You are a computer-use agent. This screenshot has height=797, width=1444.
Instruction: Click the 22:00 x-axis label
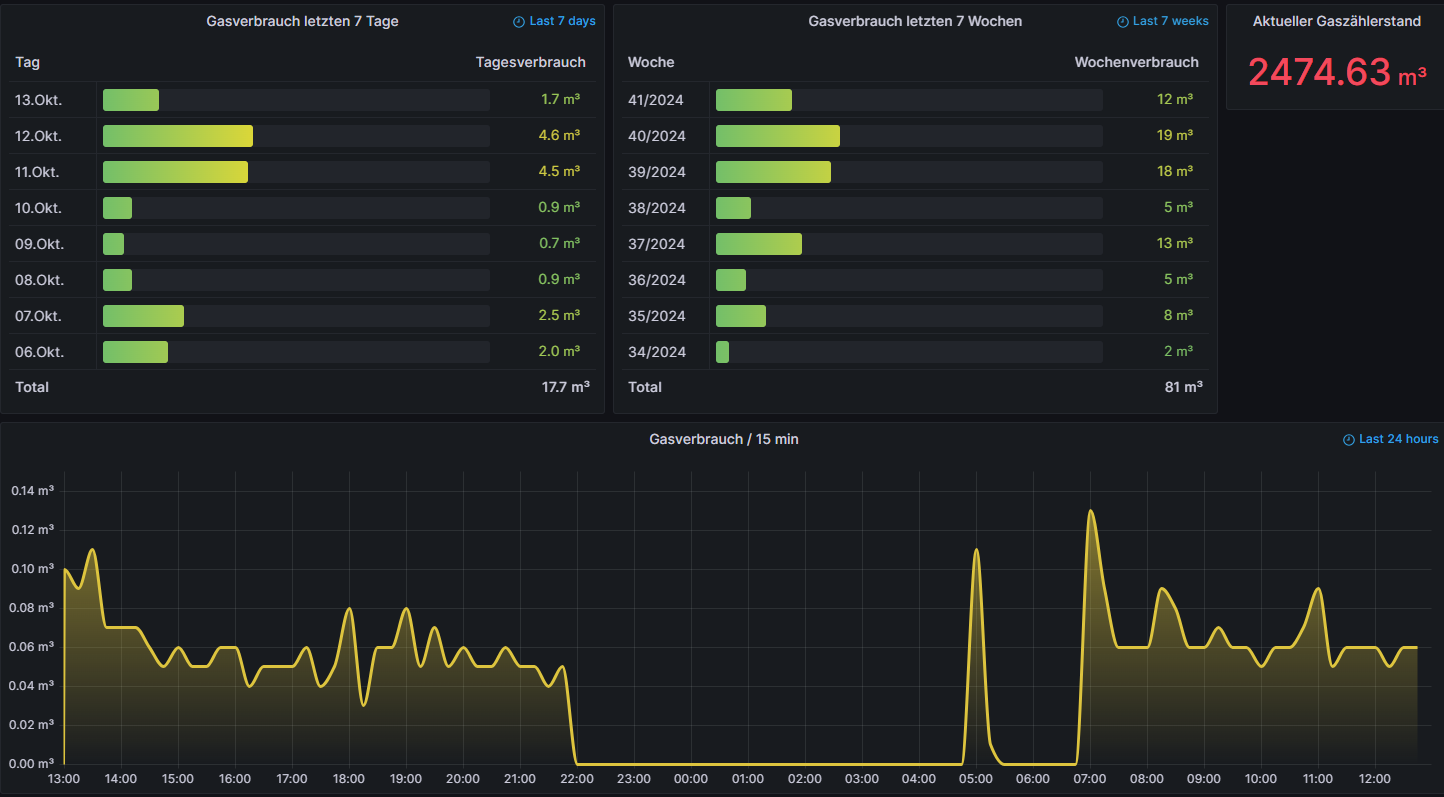[577, 779]
